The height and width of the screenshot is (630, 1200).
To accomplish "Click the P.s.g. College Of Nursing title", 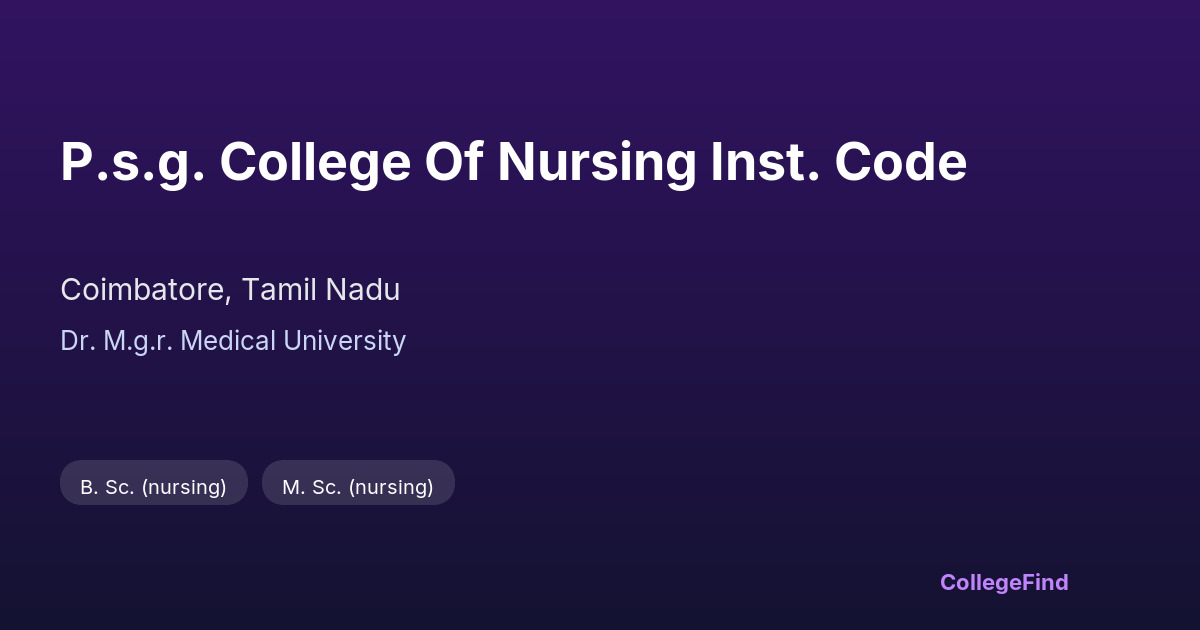I will point(513,162).
